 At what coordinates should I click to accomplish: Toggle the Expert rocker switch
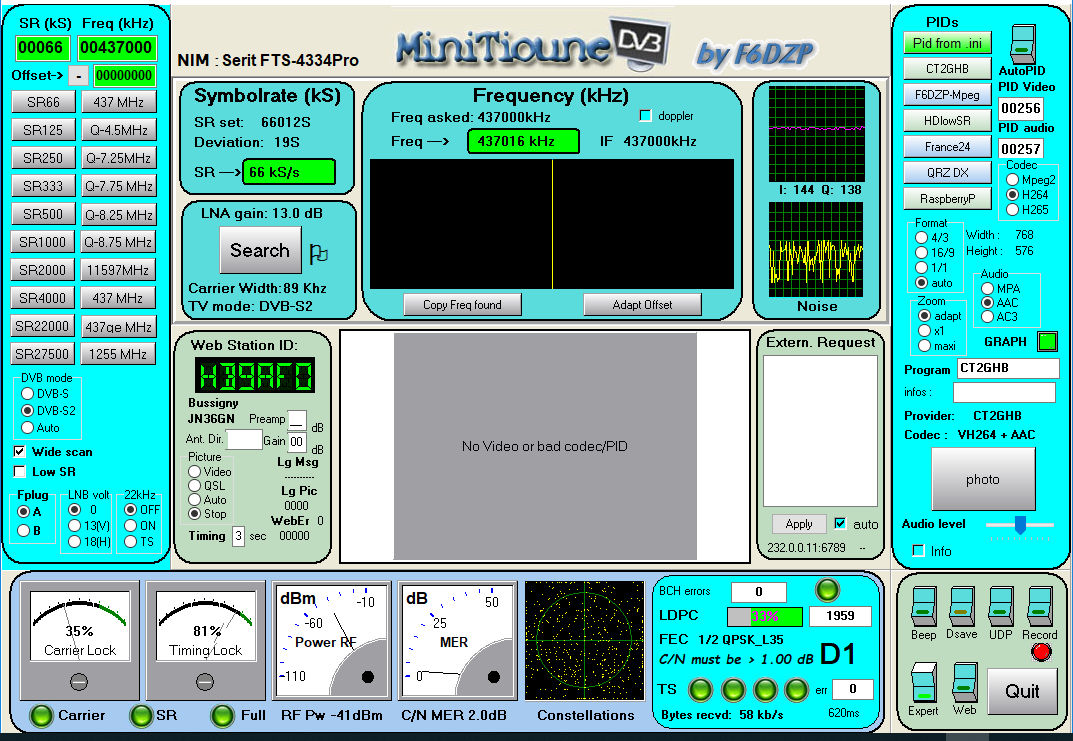[923, 682]
